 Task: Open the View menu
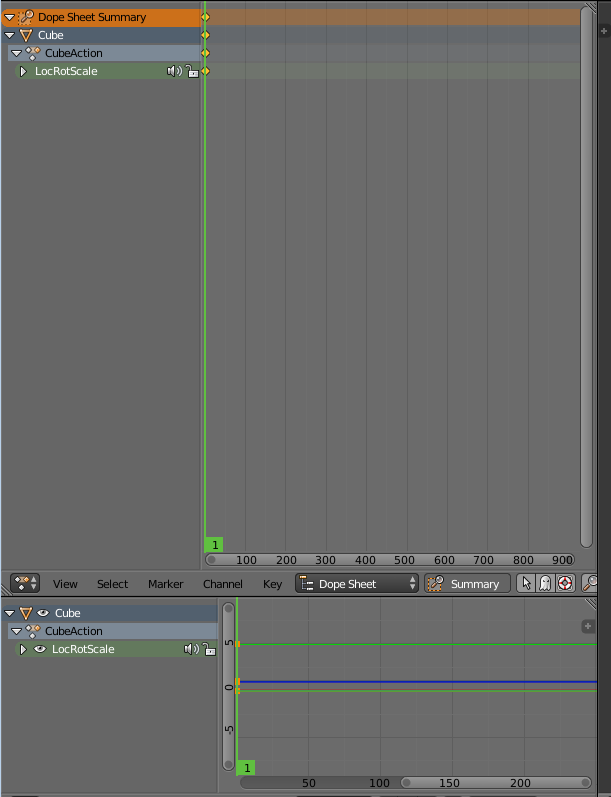65,584
